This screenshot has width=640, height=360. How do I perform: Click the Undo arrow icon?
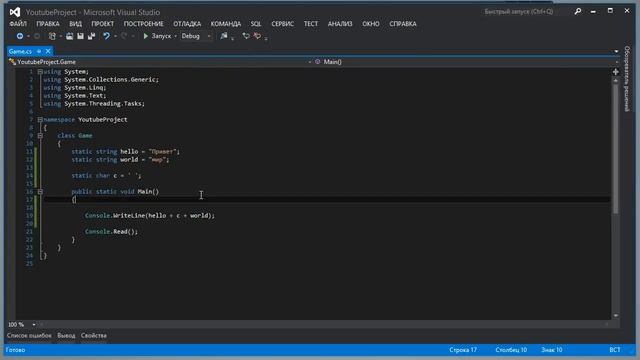[107, 36]
